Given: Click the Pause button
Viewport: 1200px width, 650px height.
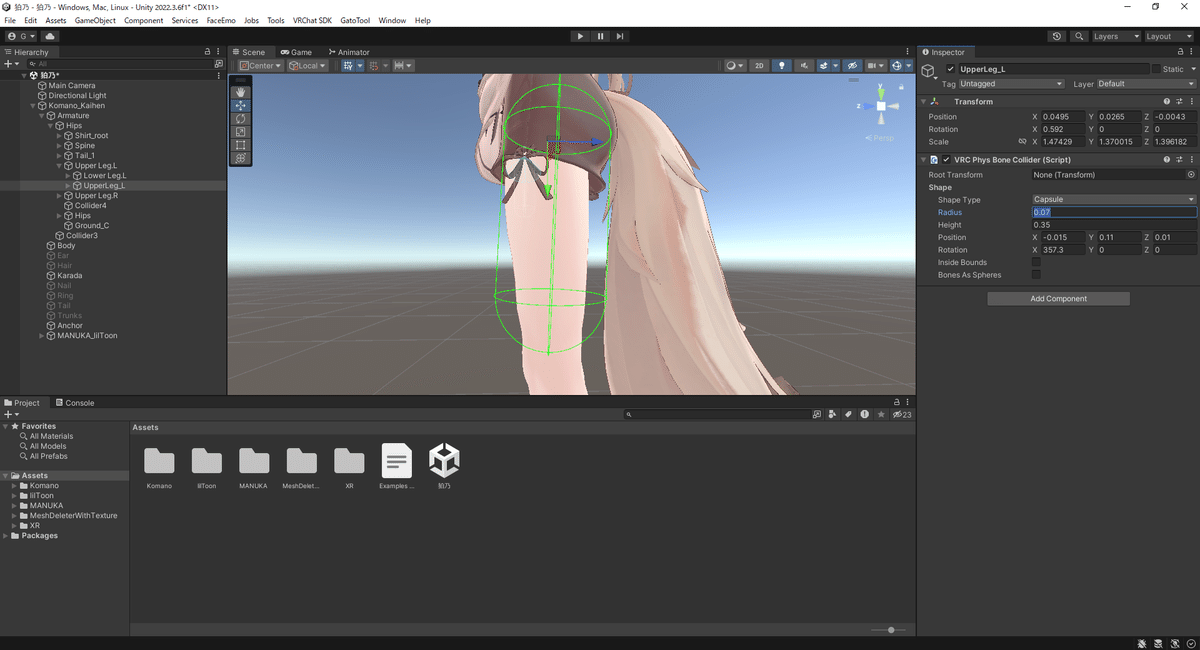Looking at the screenshot, I should [600, 36].
